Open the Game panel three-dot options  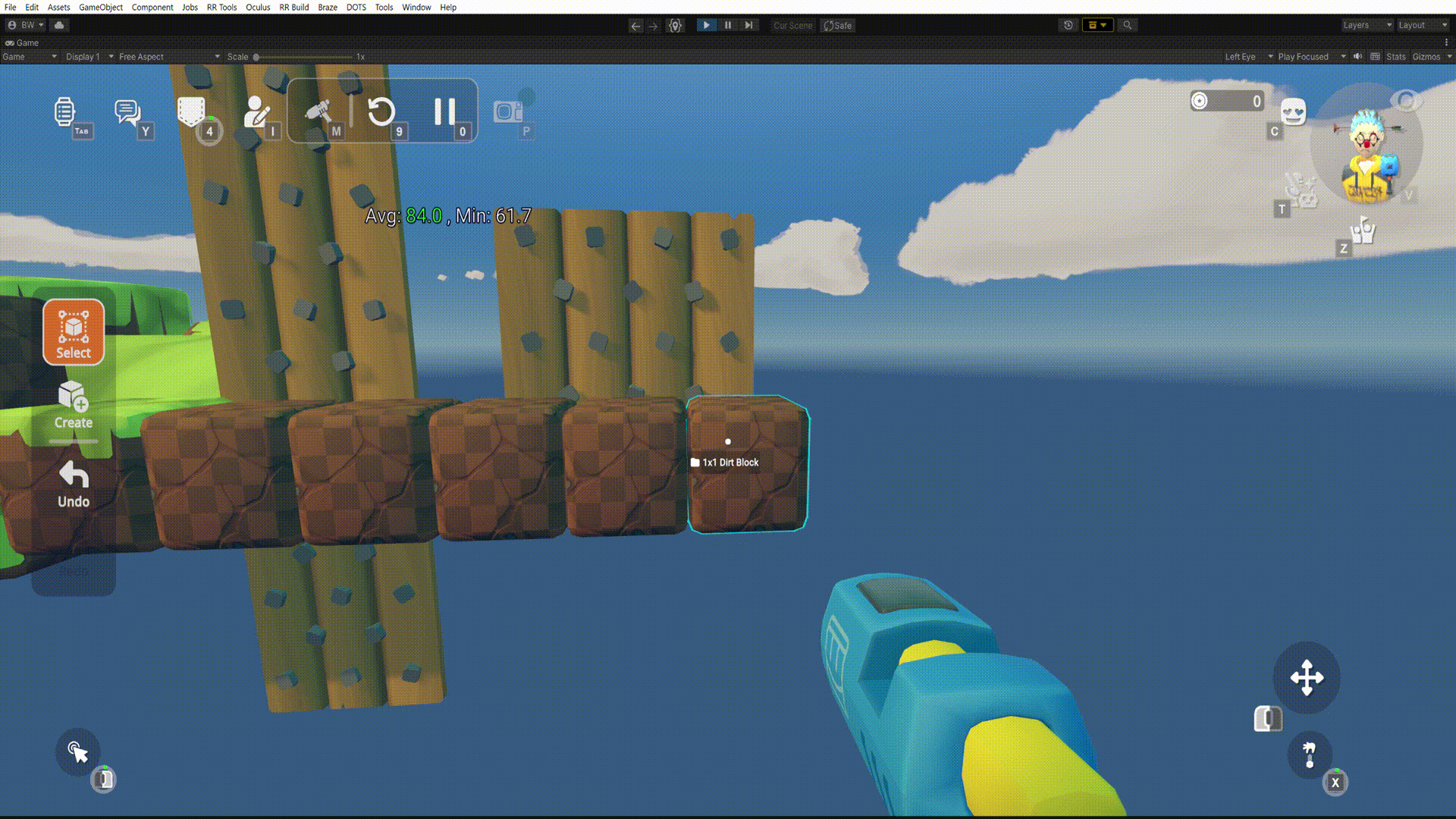point(1446,42)
